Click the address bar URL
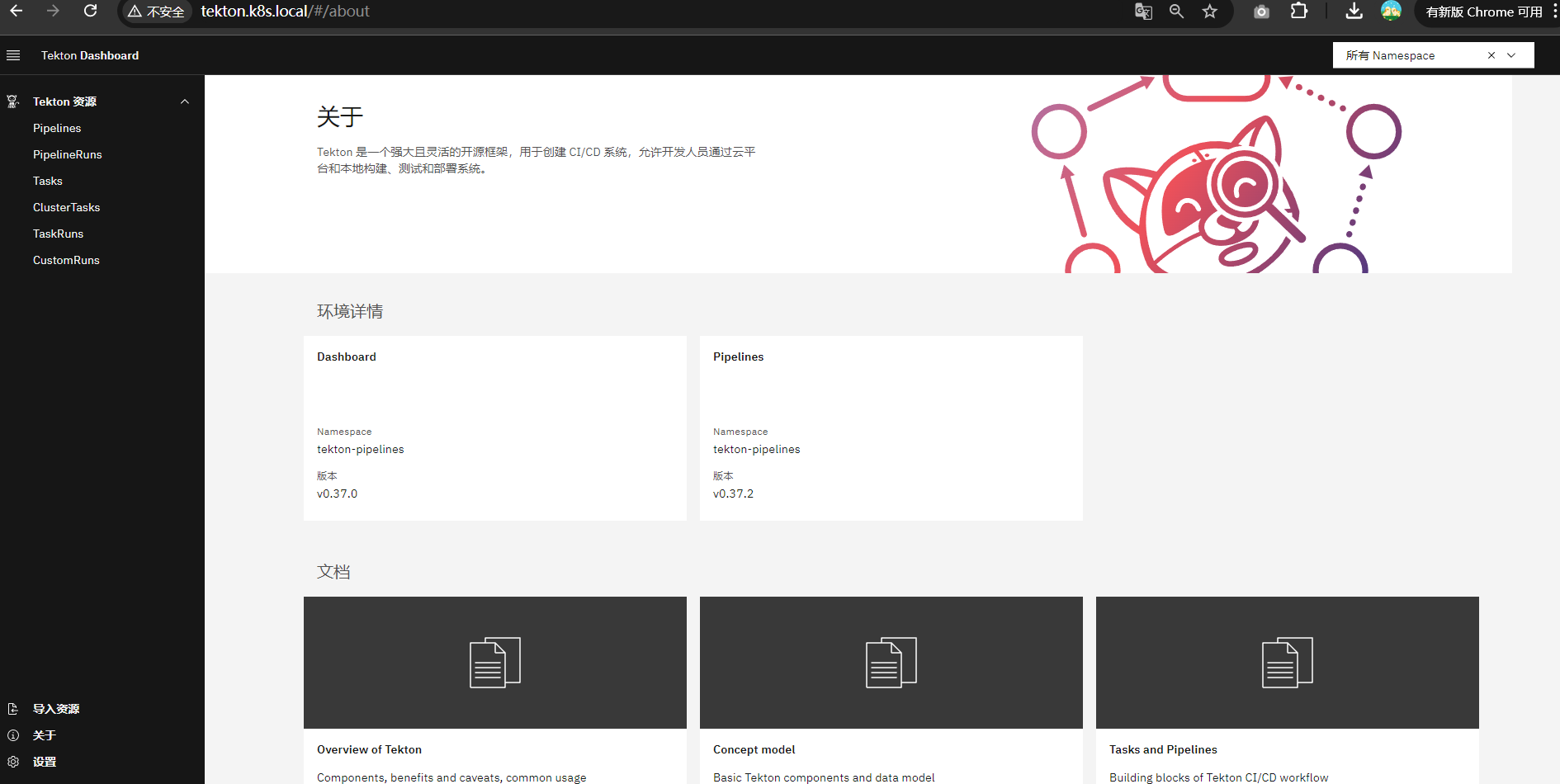 pos(285,12)
